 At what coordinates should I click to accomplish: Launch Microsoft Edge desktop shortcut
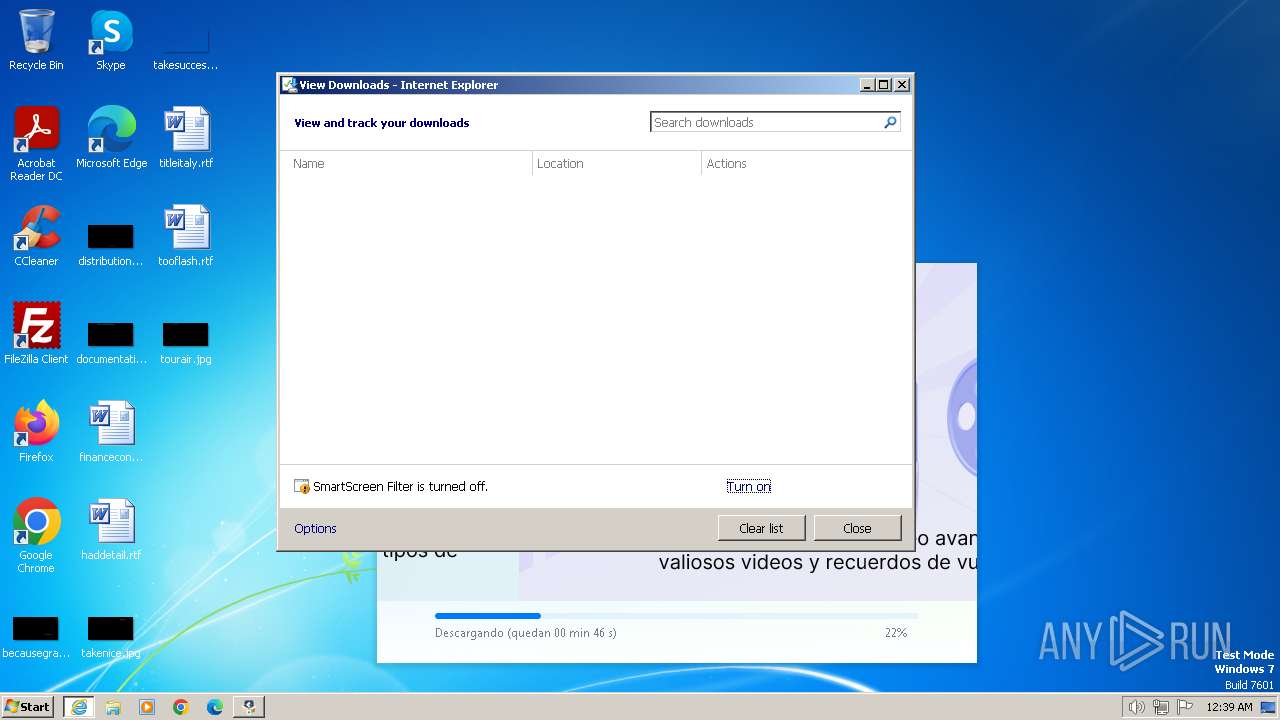(111, 138)
